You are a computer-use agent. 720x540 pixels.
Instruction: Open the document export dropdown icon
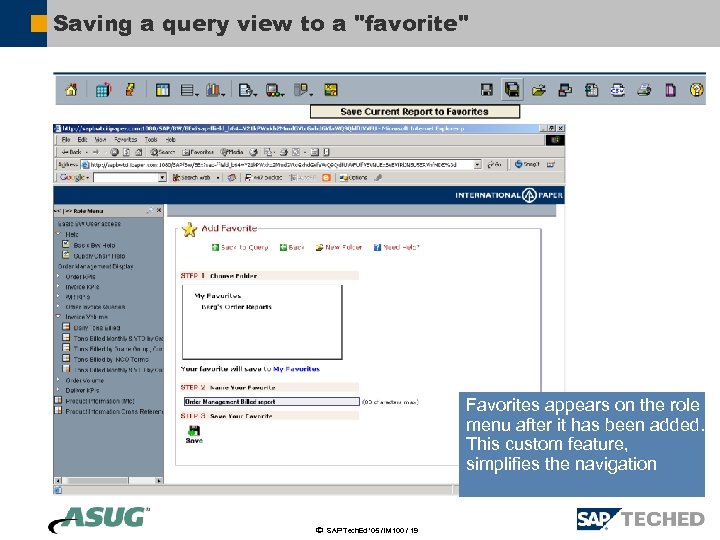click(247, 90)
